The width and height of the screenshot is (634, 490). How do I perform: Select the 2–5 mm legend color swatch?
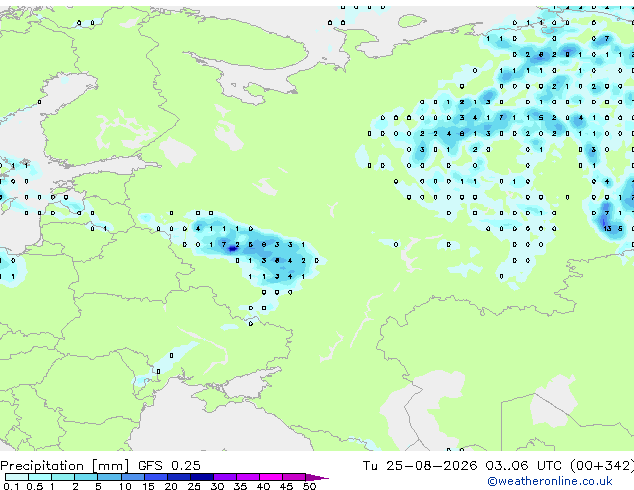86,477
